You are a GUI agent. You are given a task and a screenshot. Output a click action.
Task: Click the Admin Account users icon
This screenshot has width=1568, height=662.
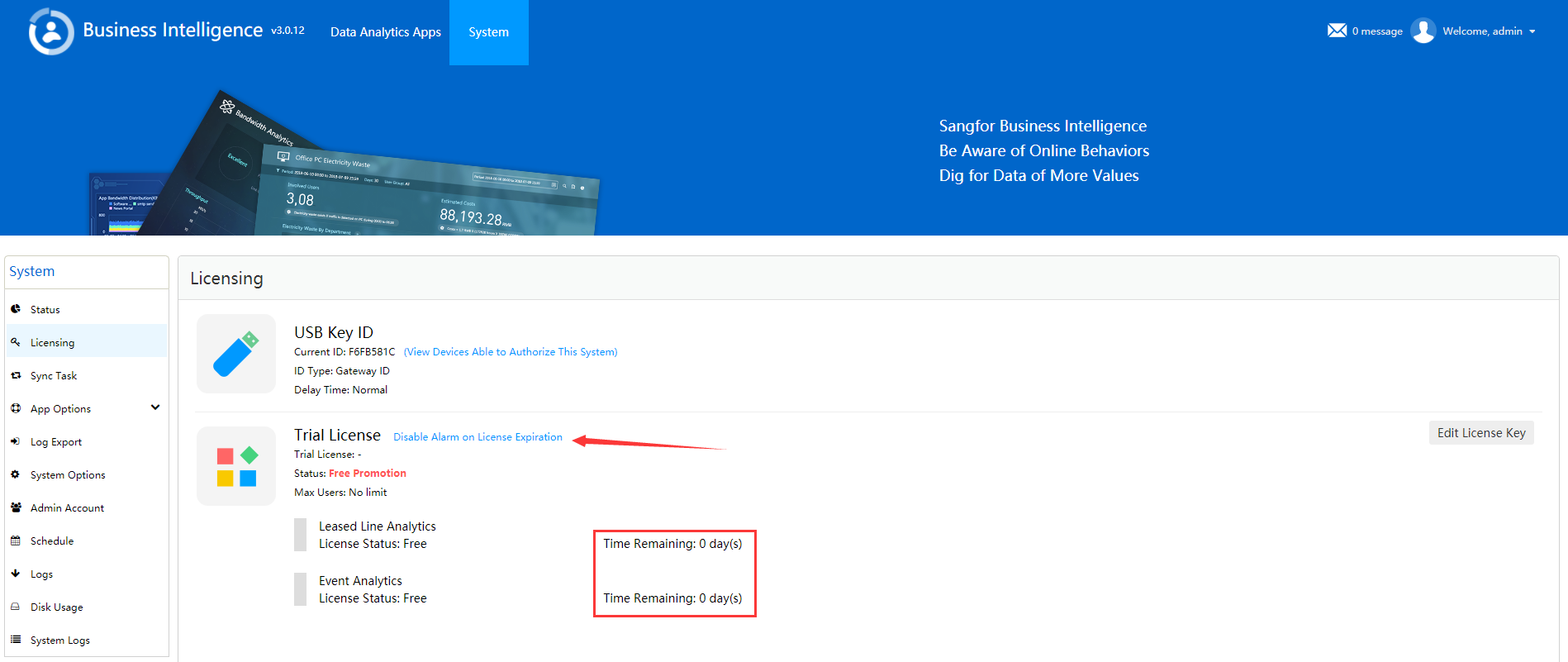pos(16,507)
